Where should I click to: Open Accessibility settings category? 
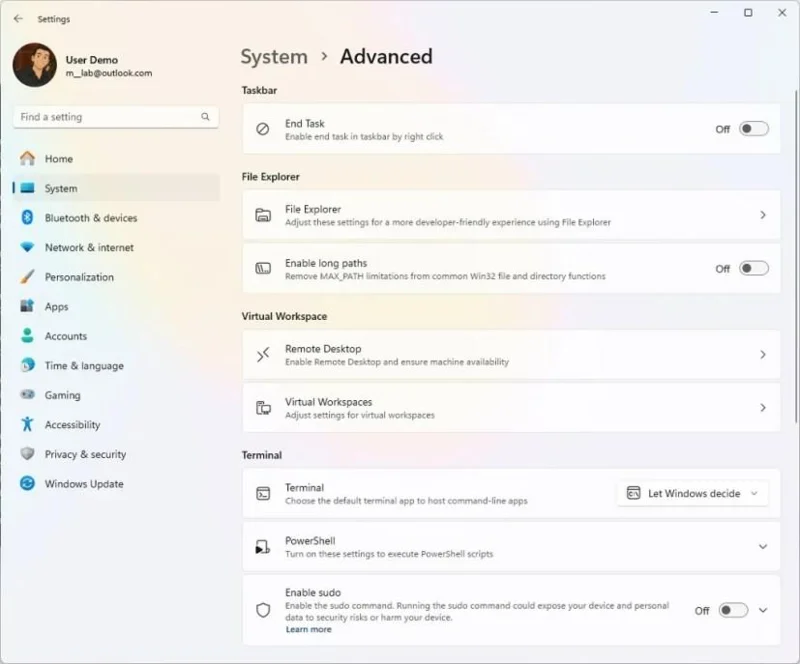(116, 425)
